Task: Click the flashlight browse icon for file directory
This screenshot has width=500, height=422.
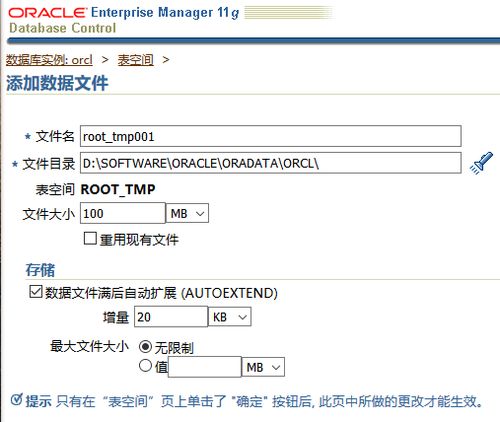Action: [481, 163]
